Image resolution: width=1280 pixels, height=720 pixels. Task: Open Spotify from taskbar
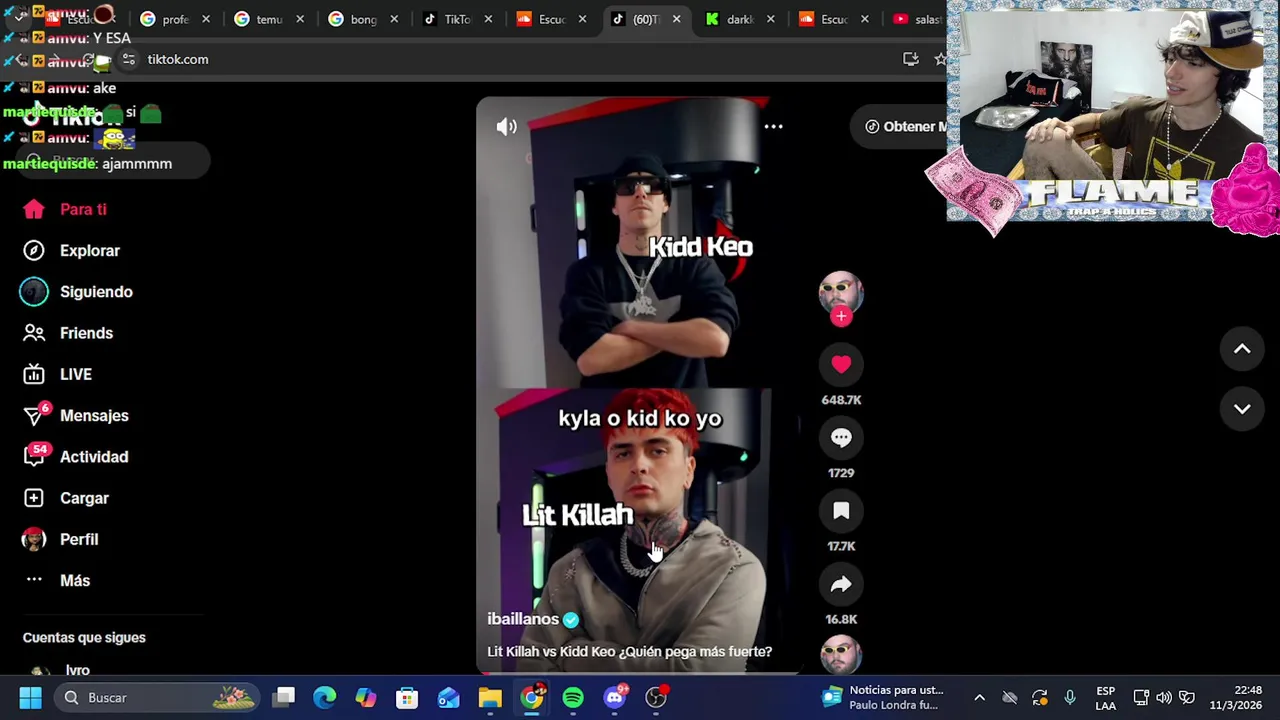(x=573, y=697)
